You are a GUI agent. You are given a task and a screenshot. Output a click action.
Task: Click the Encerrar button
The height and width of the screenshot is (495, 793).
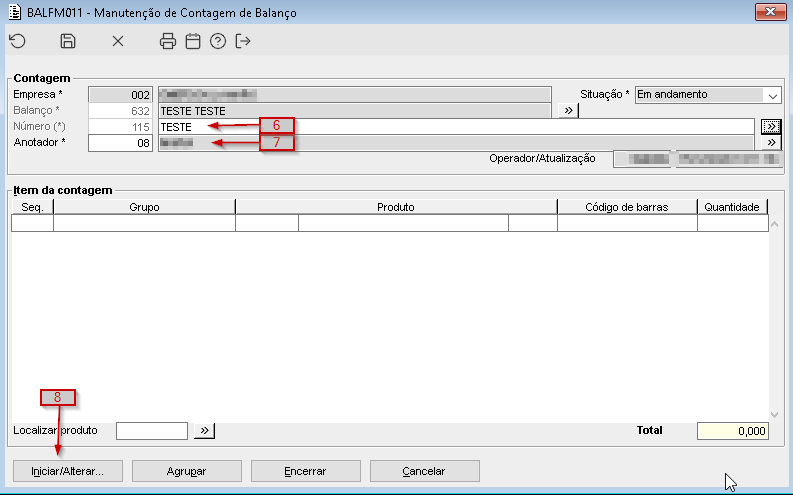(305, 471)
